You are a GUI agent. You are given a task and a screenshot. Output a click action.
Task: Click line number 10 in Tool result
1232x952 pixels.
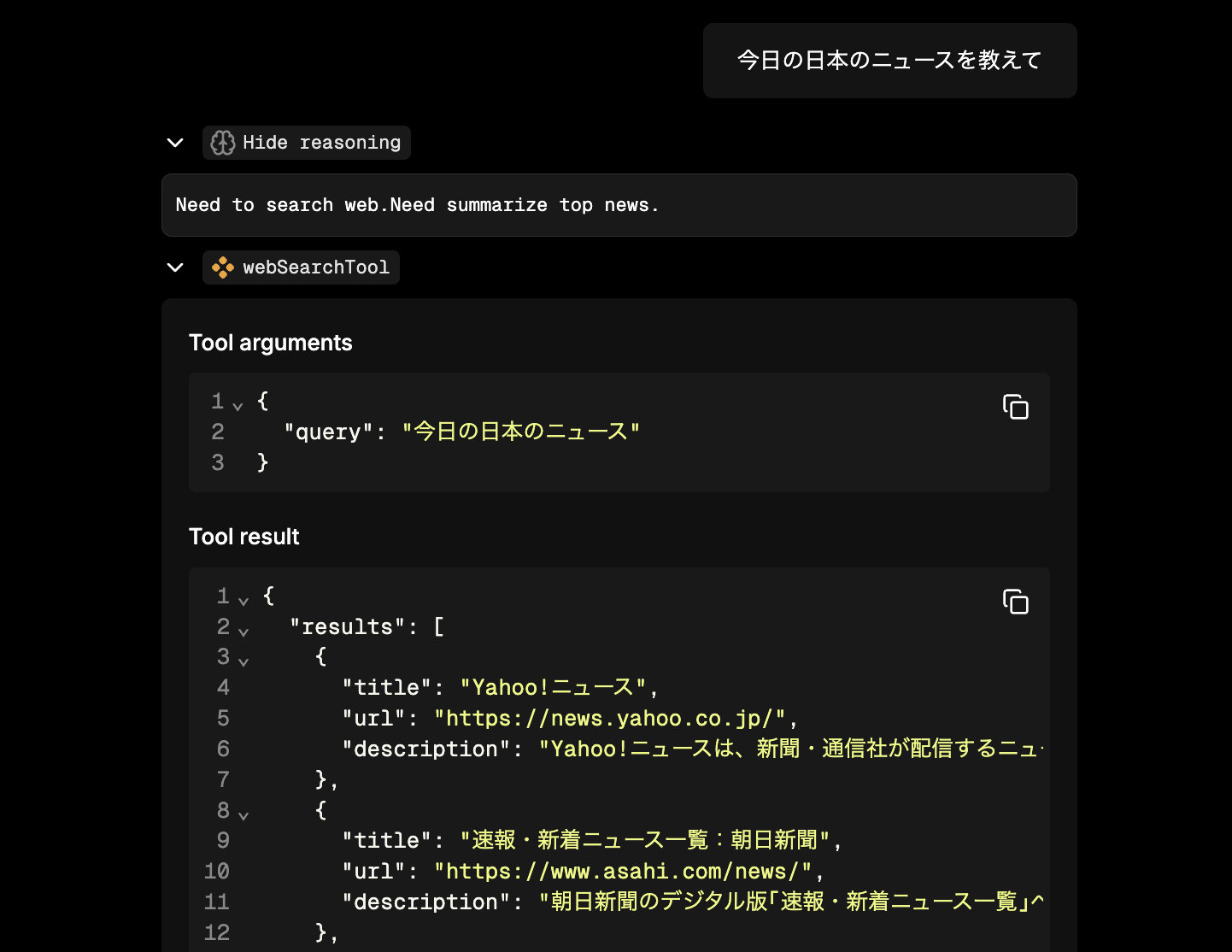click(217, 871)
